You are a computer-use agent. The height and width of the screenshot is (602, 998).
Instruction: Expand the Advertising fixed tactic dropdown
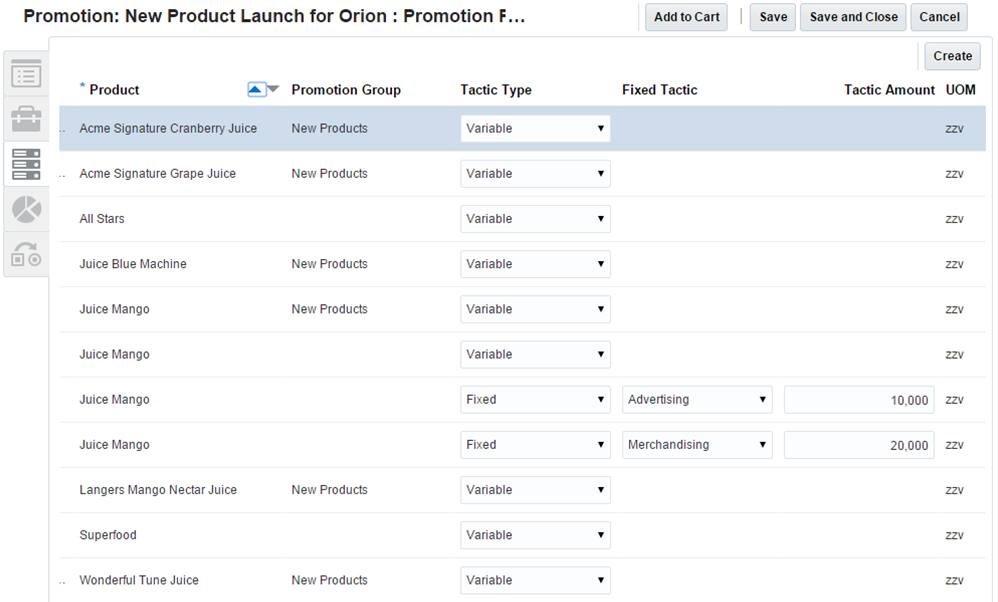coord(697,400)
